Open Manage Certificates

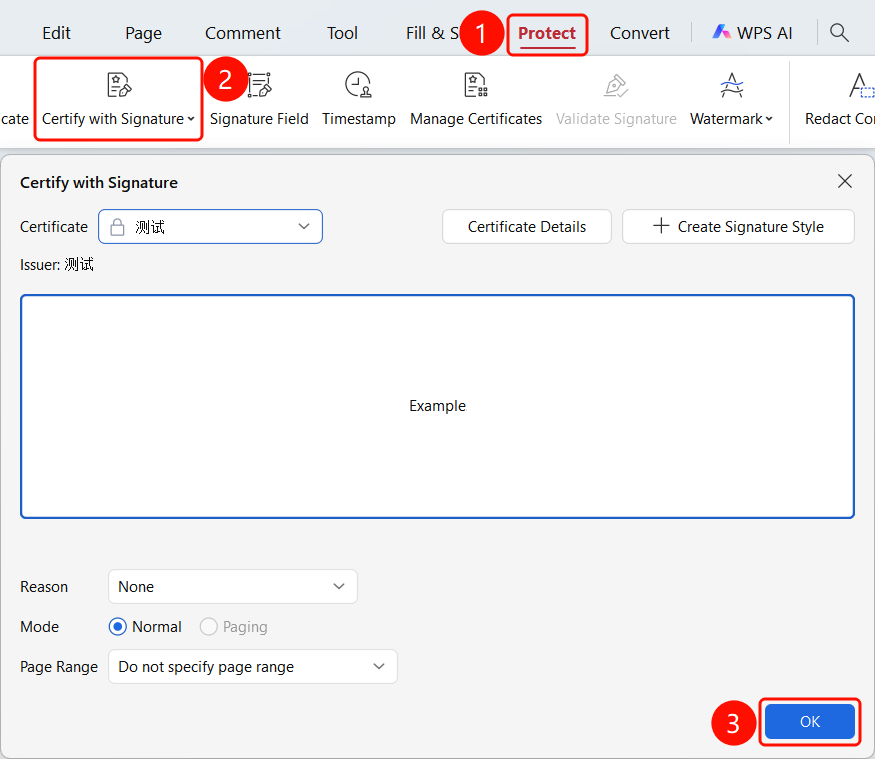pos(476,99)
